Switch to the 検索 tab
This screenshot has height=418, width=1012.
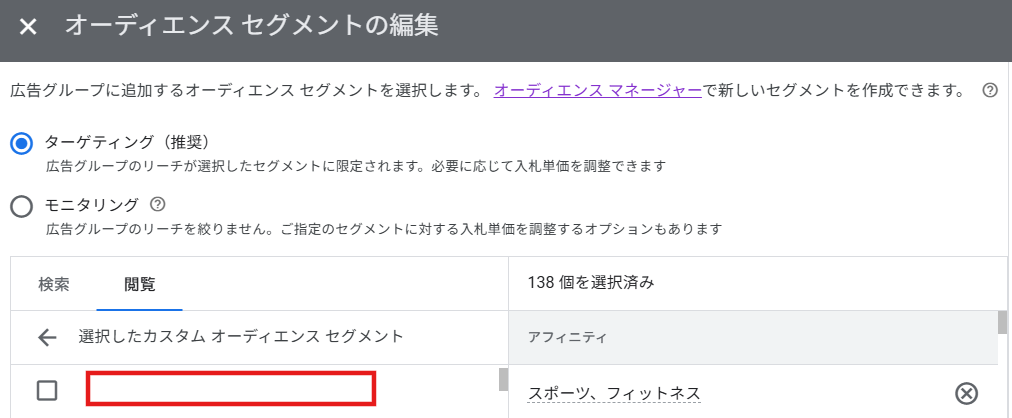(x=54, y=283)
